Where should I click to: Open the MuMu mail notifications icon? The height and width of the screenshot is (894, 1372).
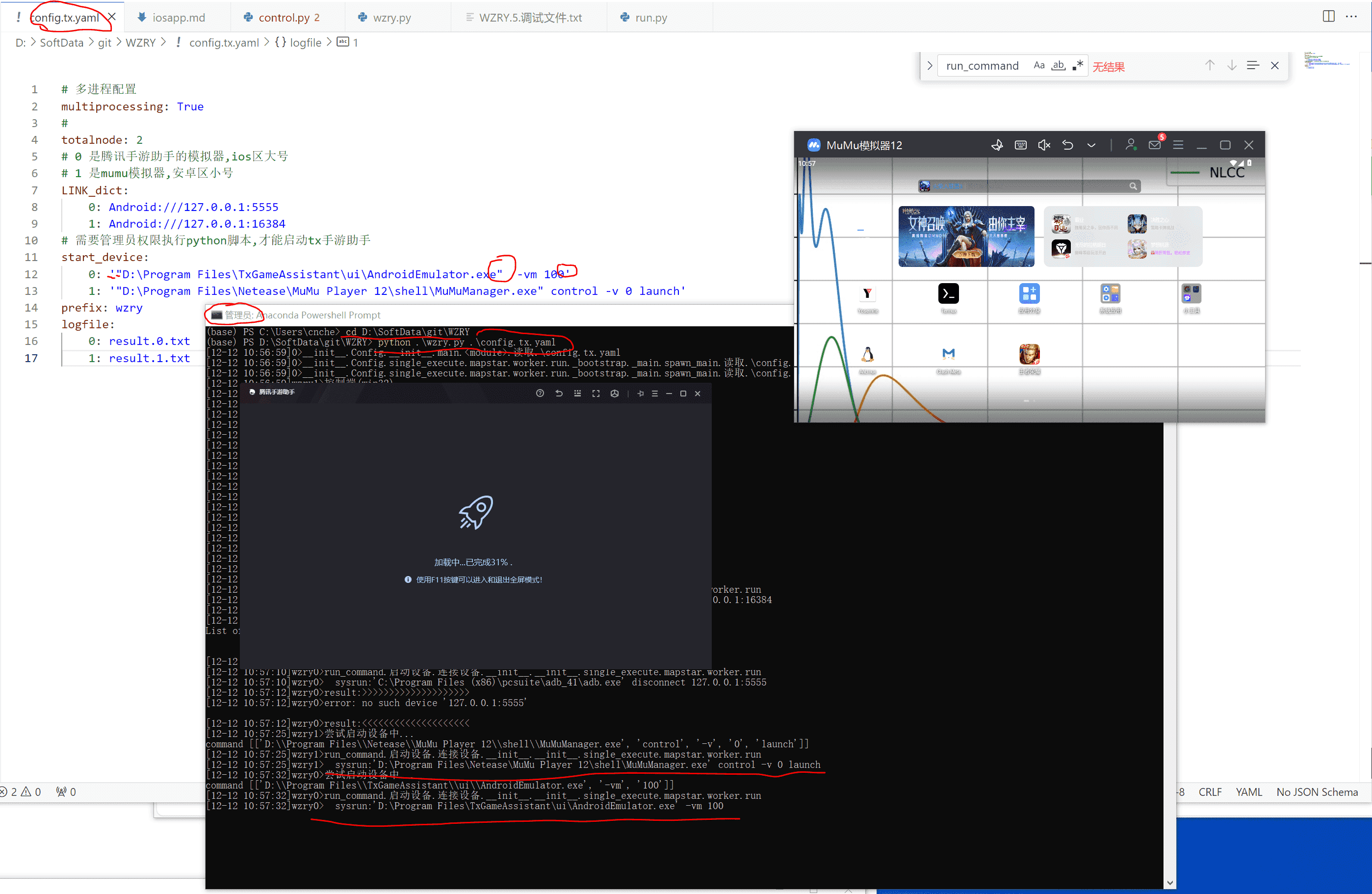(1155, 145)
